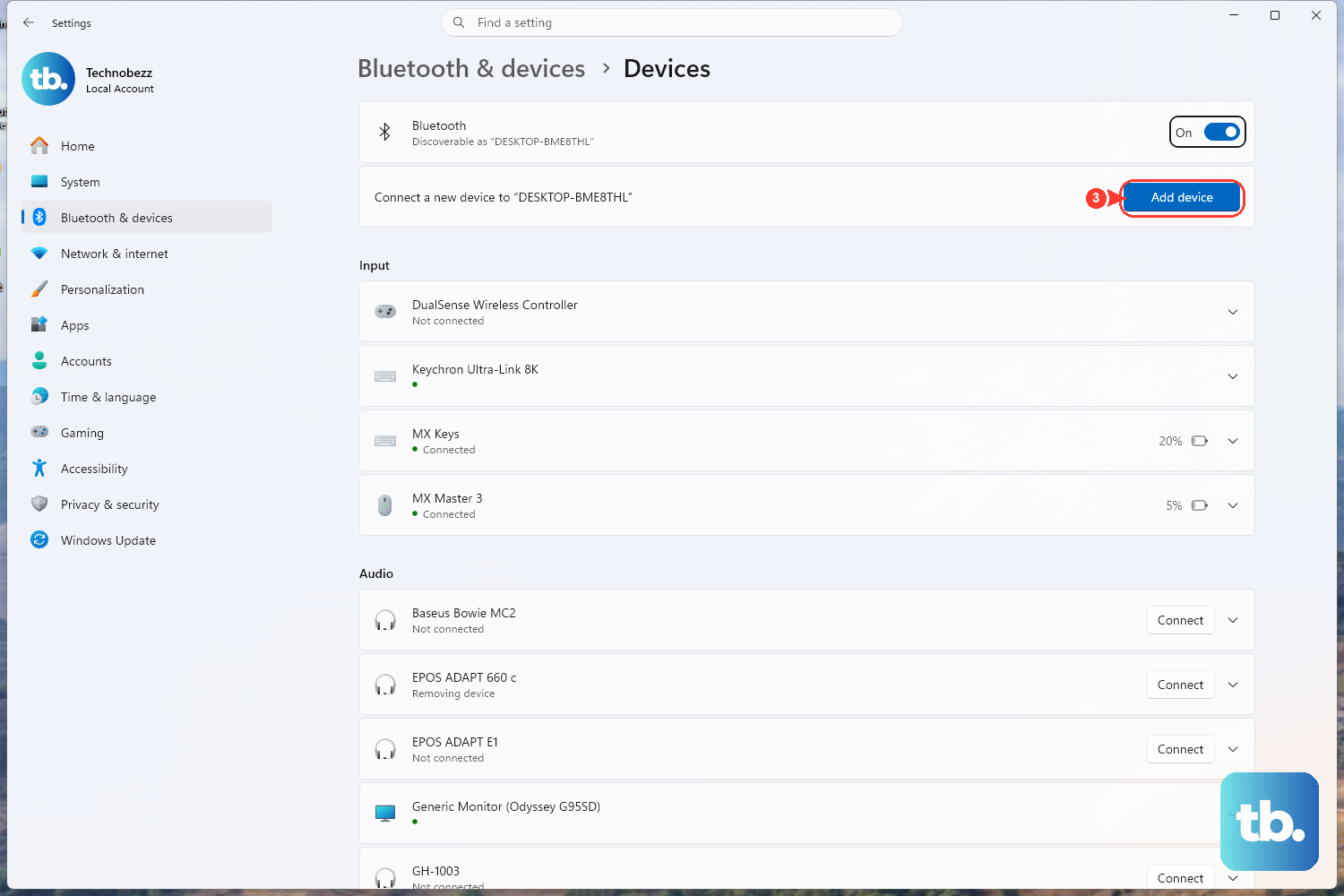Image resolution: width=1344 pixels, height=896 pixels.
Task: Click the MX Keys battery icon
Action: 1200,441
